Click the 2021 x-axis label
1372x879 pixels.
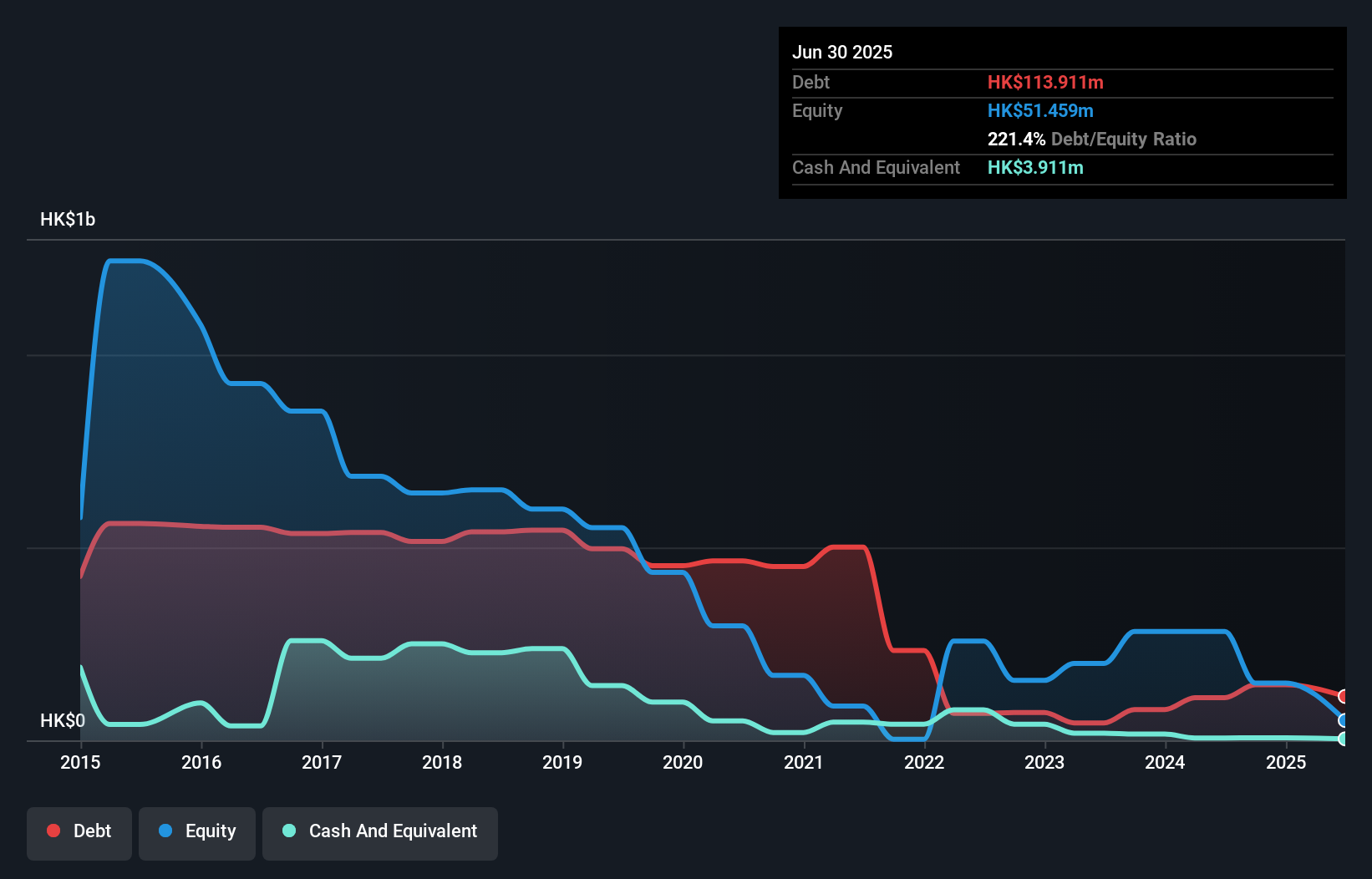click(804, 762)
